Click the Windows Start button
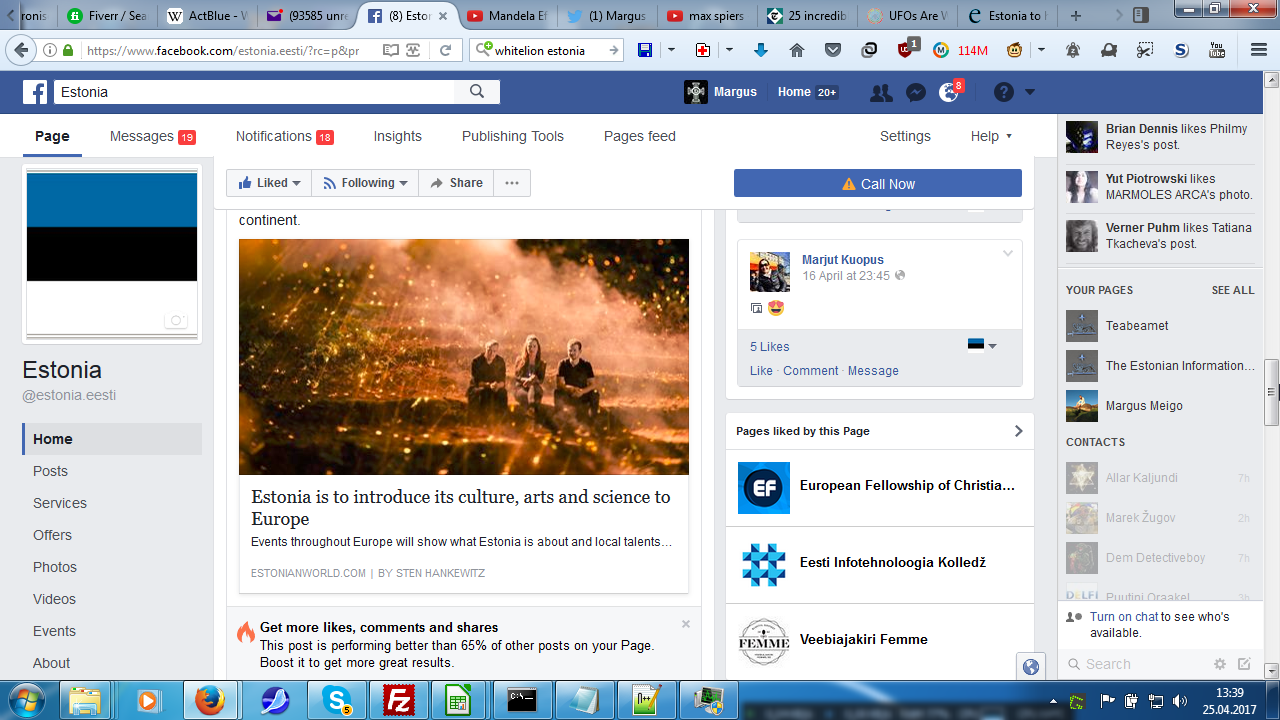The image size is (1280, 720). [26, 699]
